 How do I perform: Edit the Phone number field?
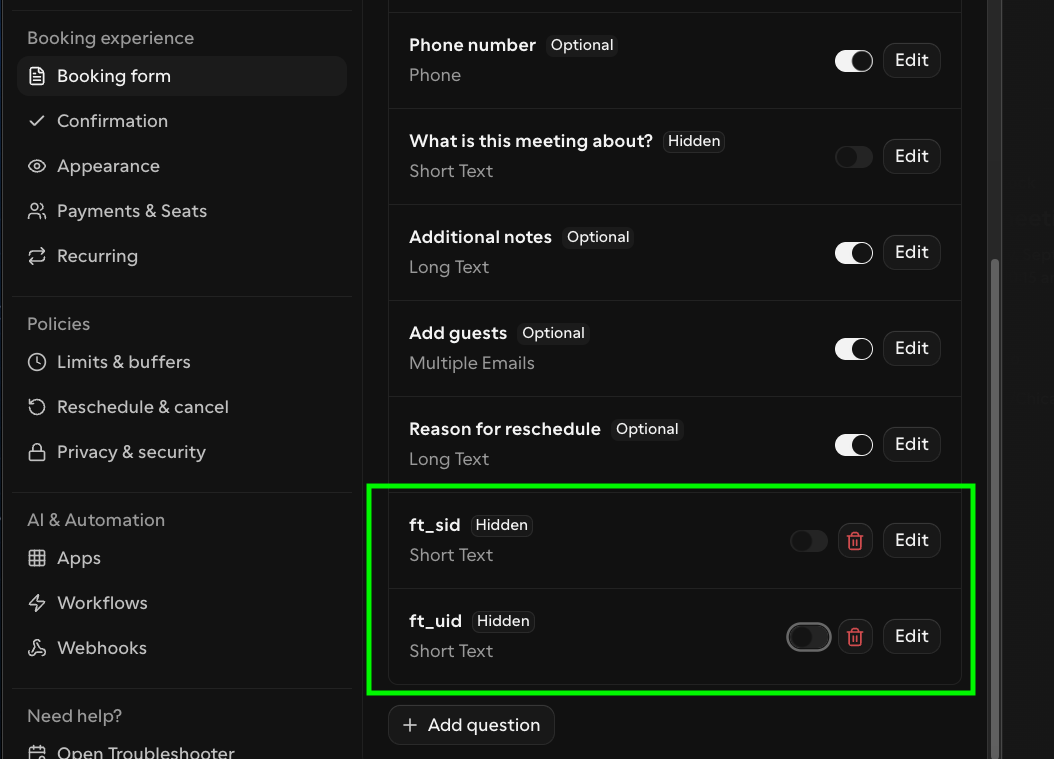[x=911, y=61]
